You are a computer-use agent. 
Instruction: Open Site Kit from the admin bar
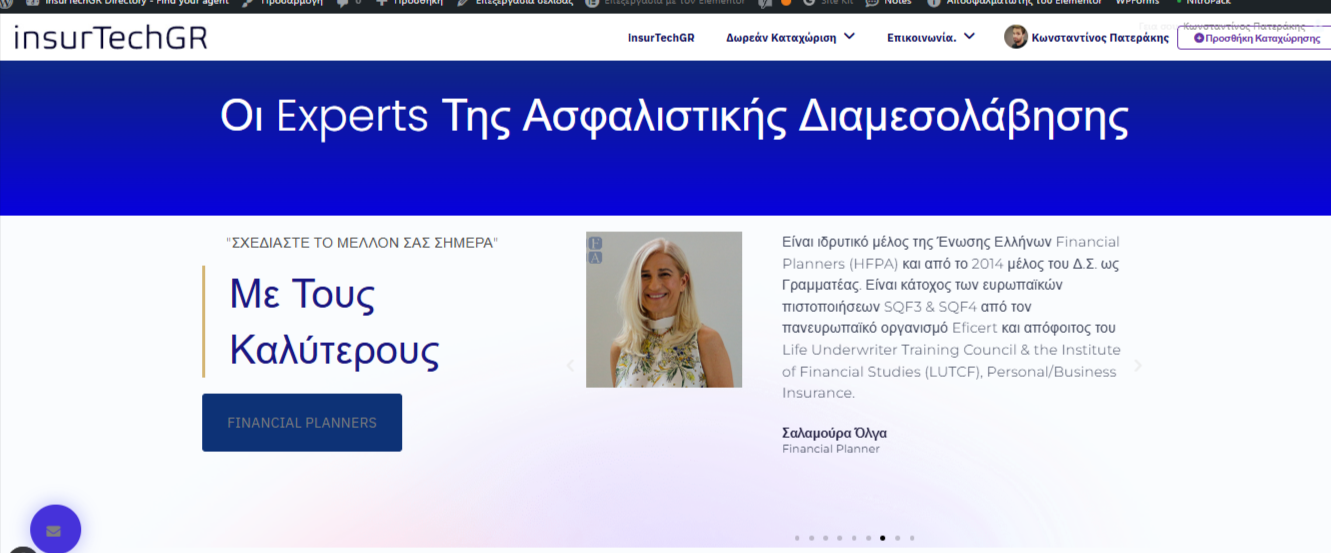coord(834,3)
